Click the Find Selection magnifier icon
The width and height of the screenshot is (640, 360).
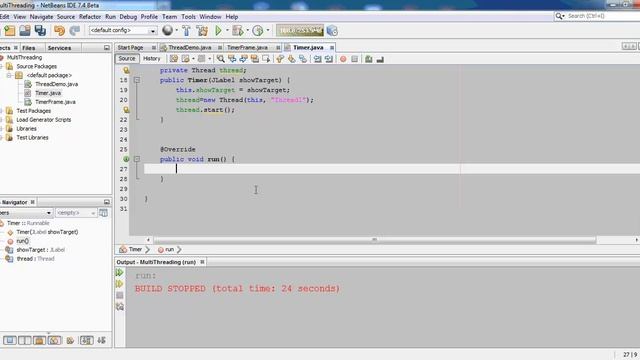pos(220,59)
